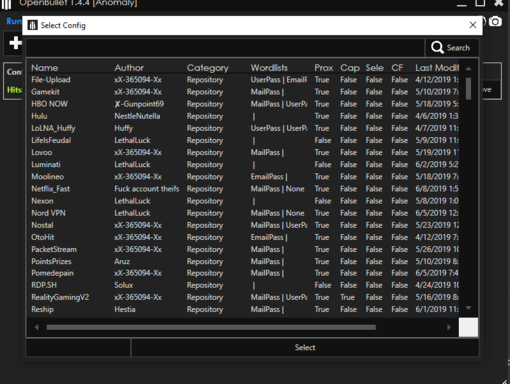Viewport: 510px width, 384px height.
Task: Sort by the Author column header
Action: point(129,68)
